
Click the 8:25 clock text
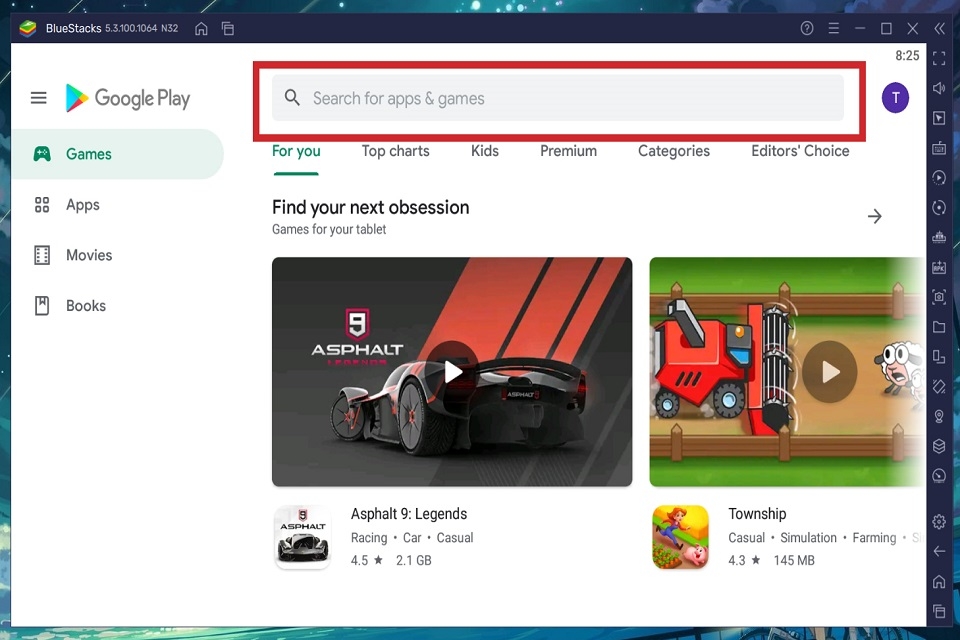pos(907,56)
